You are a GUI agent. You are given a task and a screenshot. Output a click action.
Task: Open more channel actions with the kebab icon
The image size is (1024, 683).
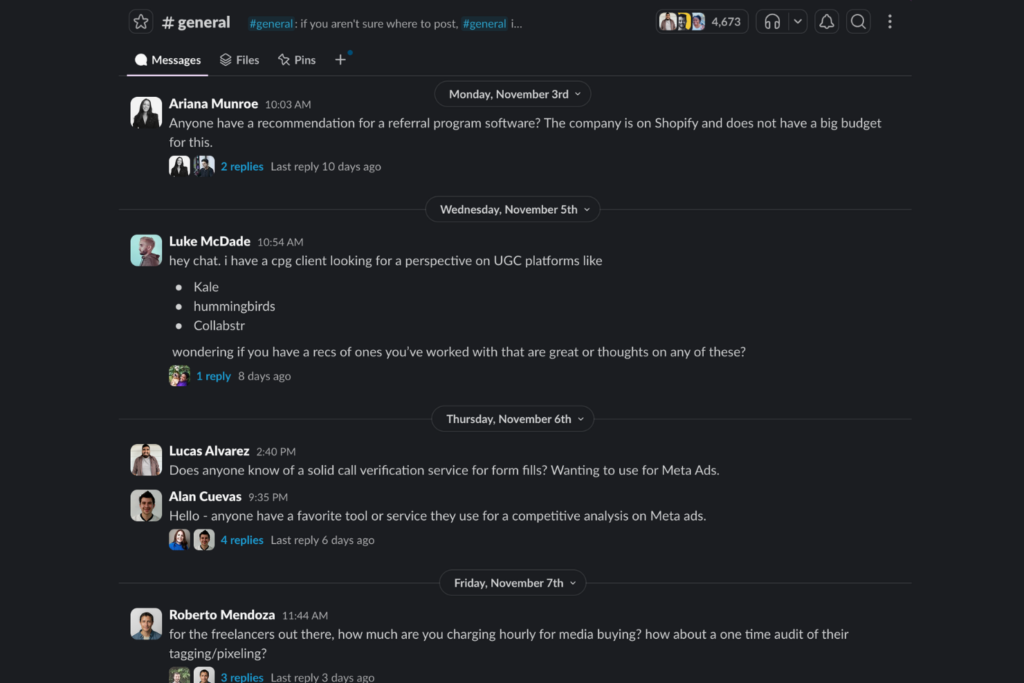tap(889, 21)
